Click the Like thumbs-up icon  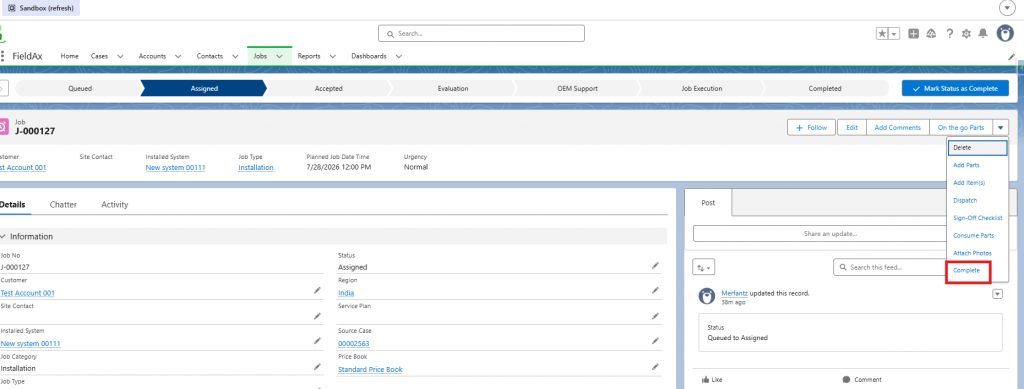tap(706, 379)
